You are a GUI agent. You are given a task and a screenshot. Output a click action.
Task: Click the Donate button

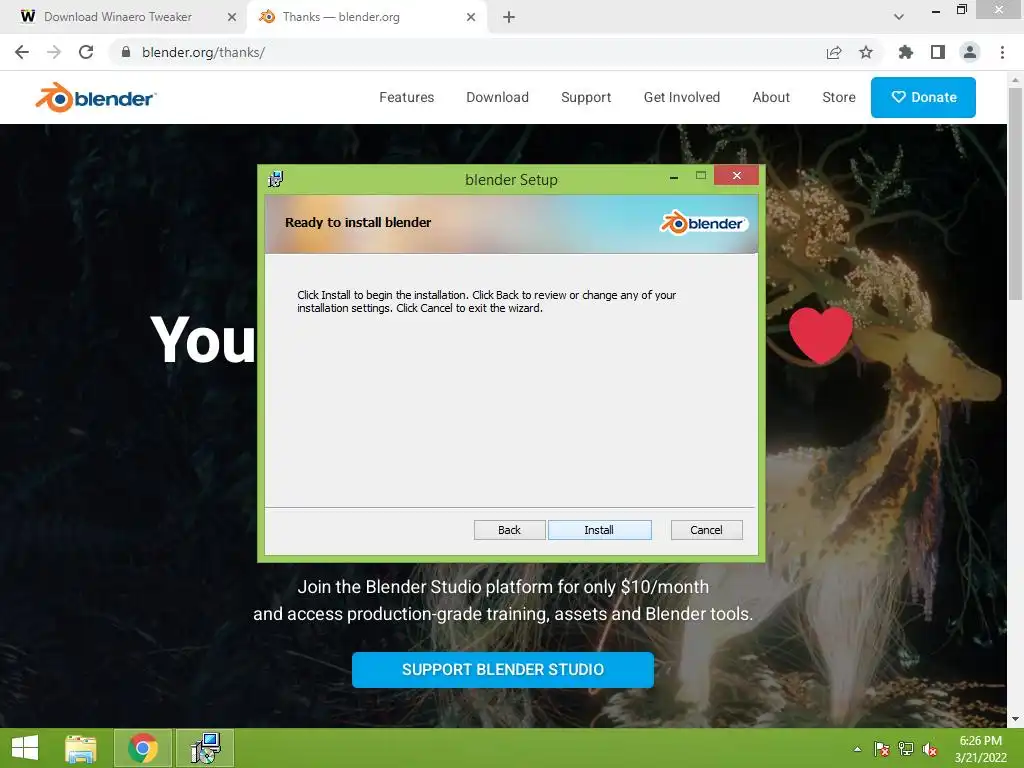[x=923, y=97]
